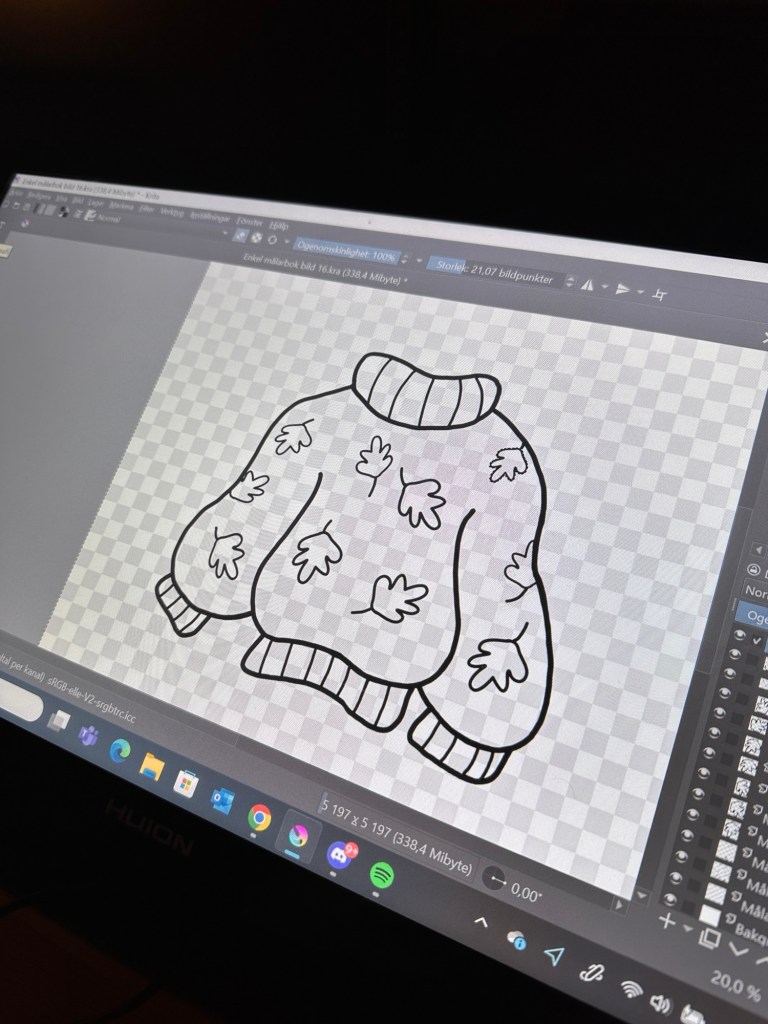
Task: Click the vertical mirror tool icon
Action: (624, 289)
